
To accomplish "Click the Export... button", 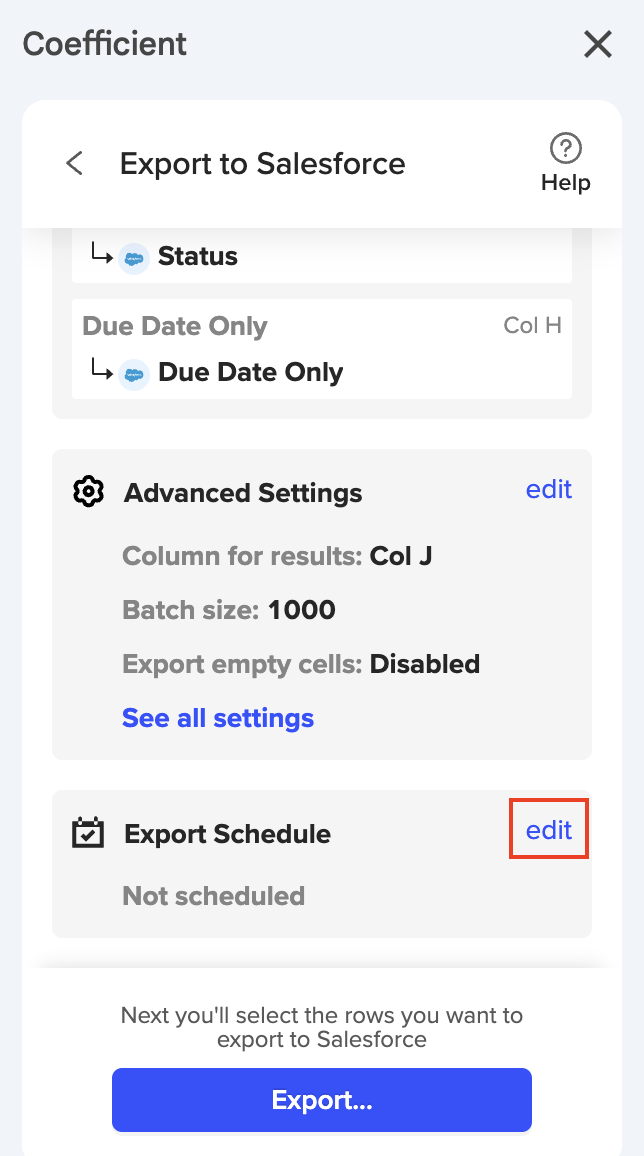I will click(x=321, y=1099).
